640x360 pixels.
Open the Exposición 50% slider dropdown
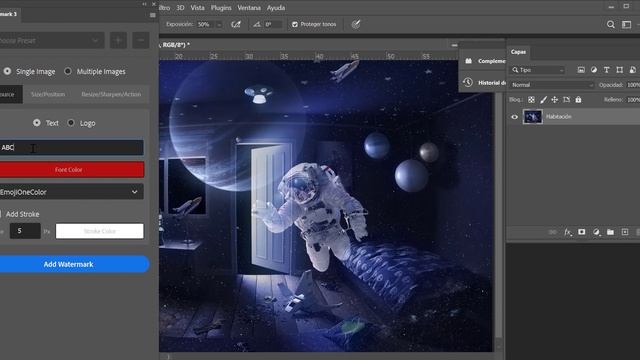(219, 24)
